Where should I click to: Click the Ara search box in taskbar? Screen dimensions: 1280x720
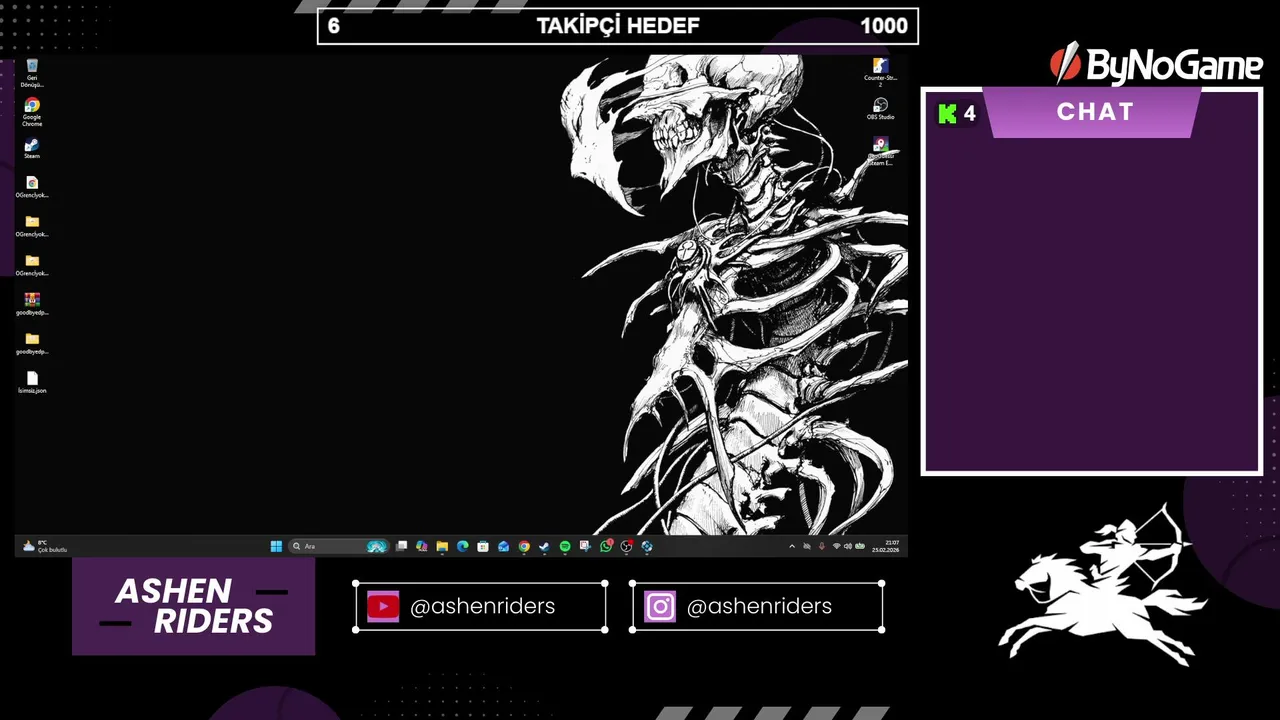[x=338, y=546]
